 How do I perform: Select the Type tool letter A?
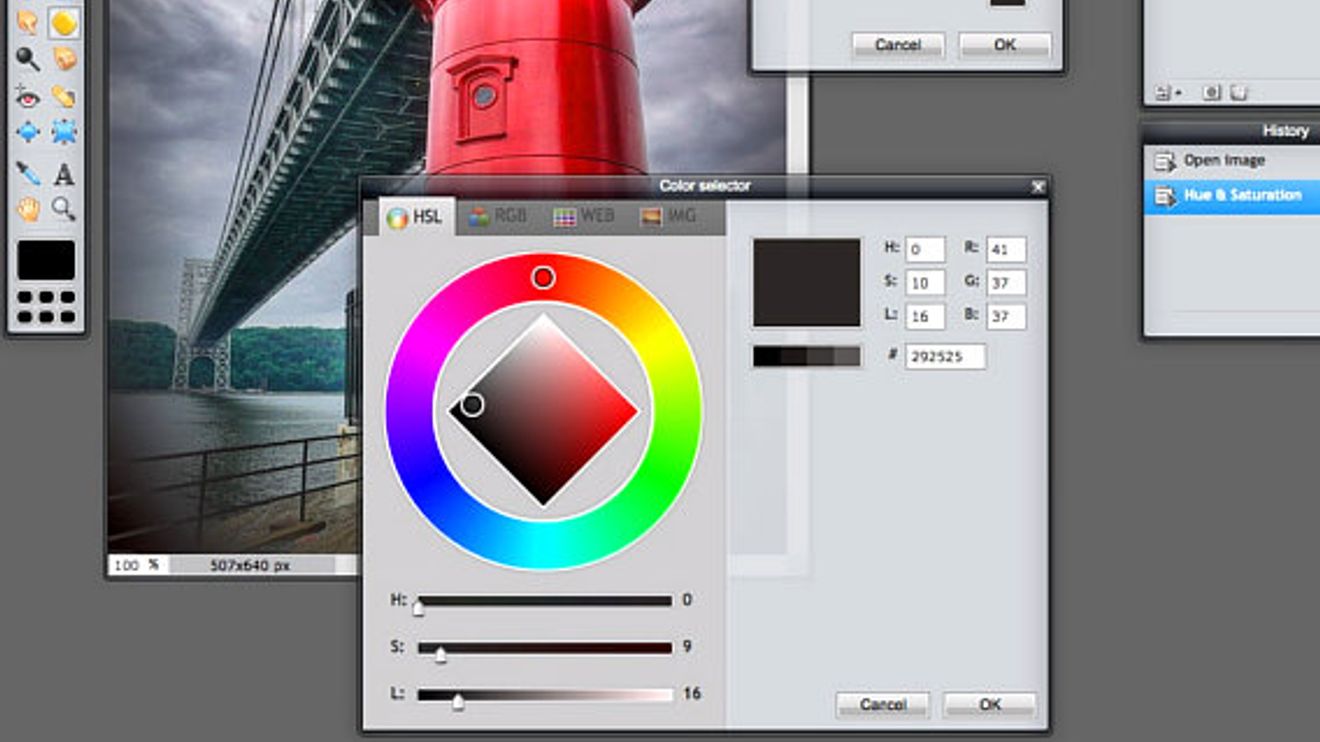[64, 174]
